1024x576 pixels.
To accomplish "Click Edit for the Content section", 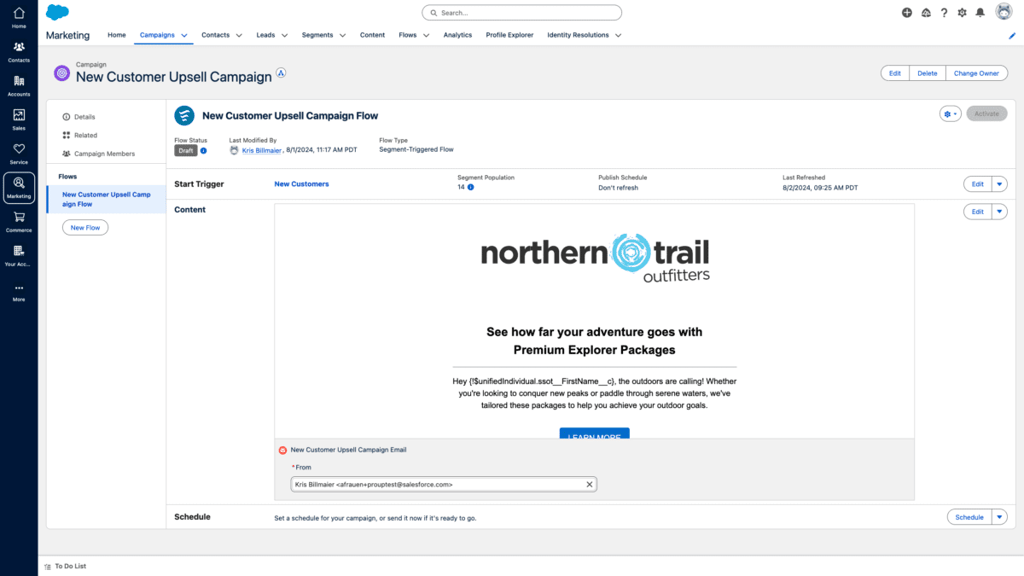I will pyautogui.click(x=978, y=212).
